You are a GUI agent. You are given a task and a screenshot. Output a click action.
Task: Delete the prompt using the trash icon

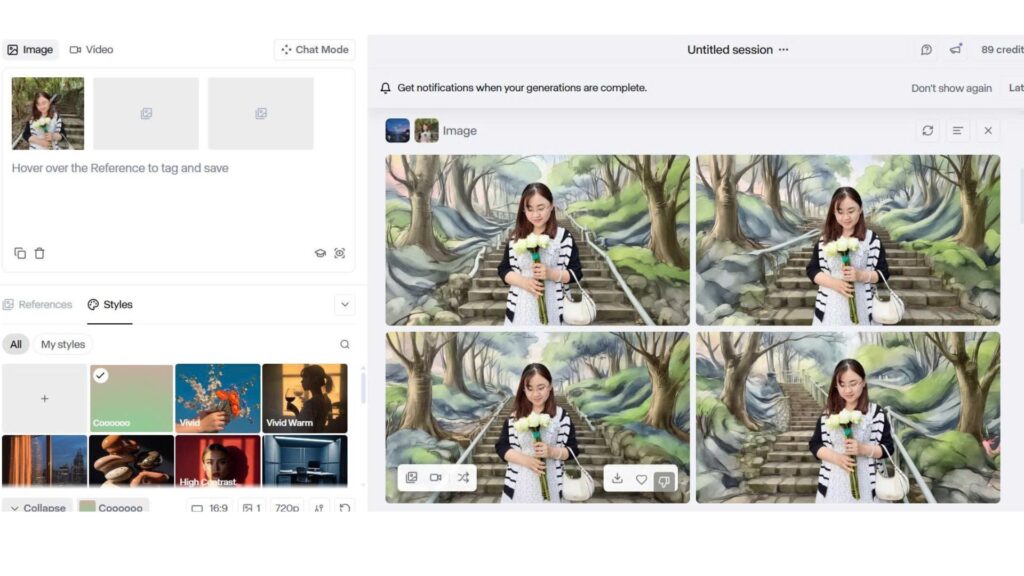pyautogui.click(x=40, y=253)
